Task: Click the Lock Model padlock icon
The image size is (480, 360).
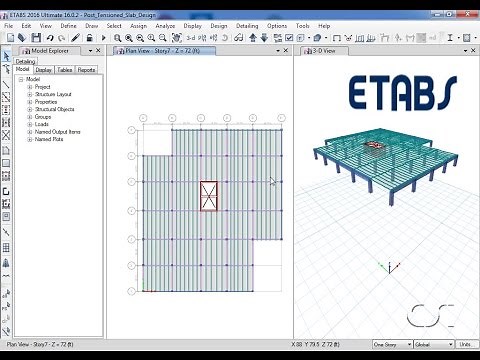Action: [89, 38]
